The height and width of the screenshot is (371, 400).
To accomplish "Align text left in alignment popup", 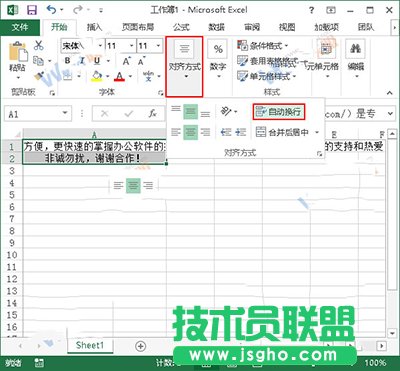I will (x=176, y=132).
